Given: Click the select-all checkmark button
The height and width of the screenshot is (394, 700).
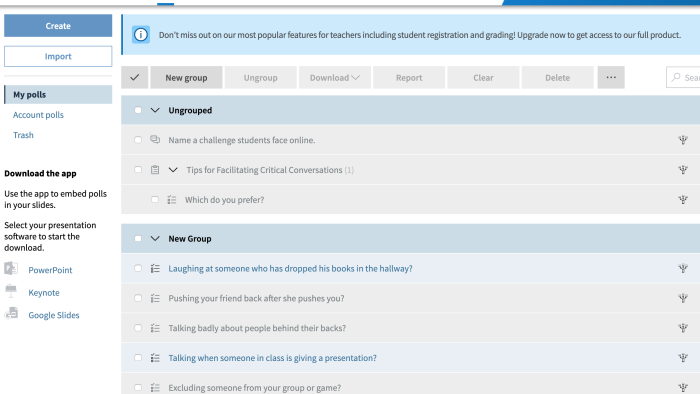Looking at the screenshot, I should click(134, 78).
